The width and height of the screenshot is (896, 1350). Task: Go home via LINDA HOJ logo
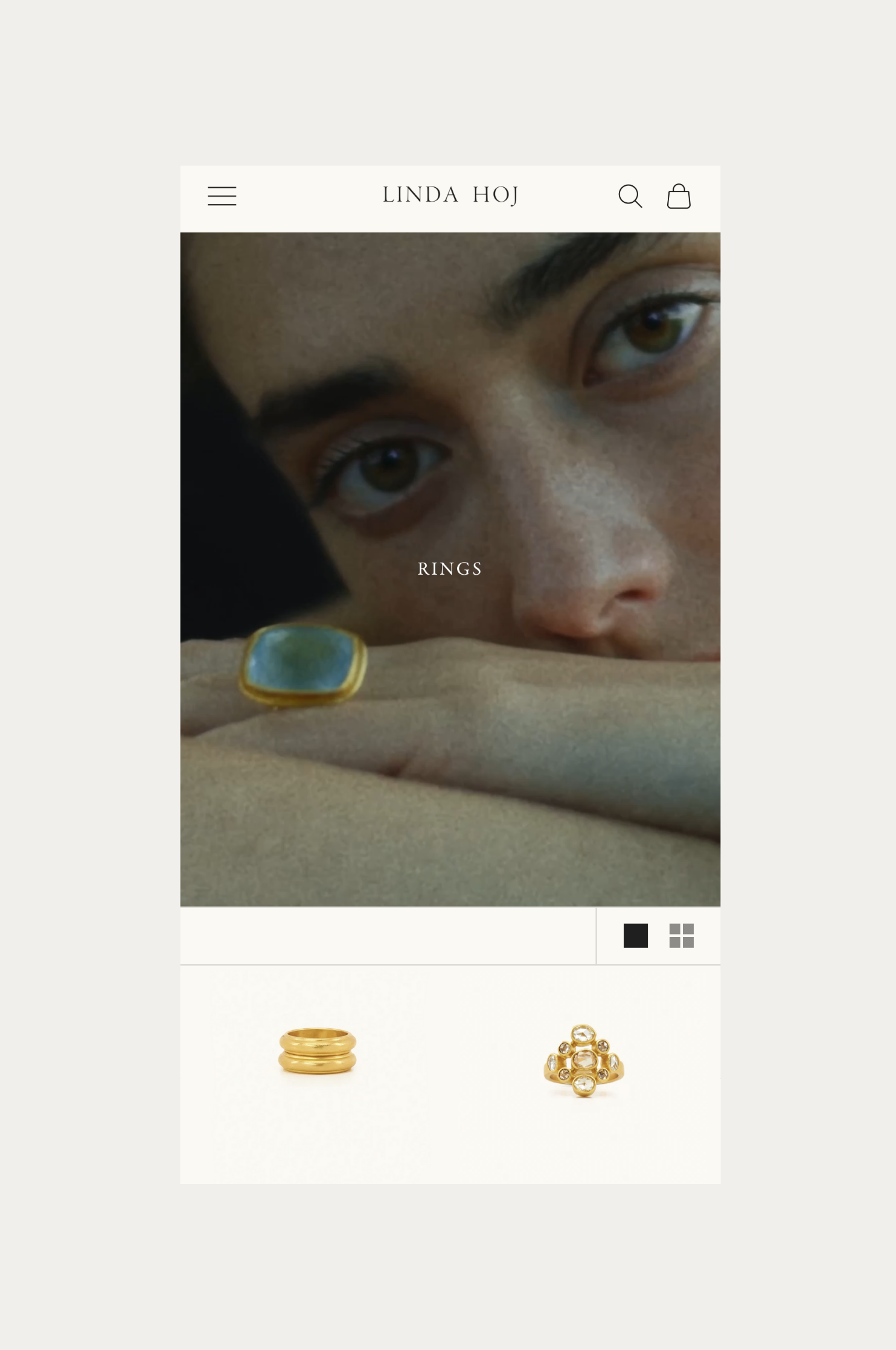450,195
